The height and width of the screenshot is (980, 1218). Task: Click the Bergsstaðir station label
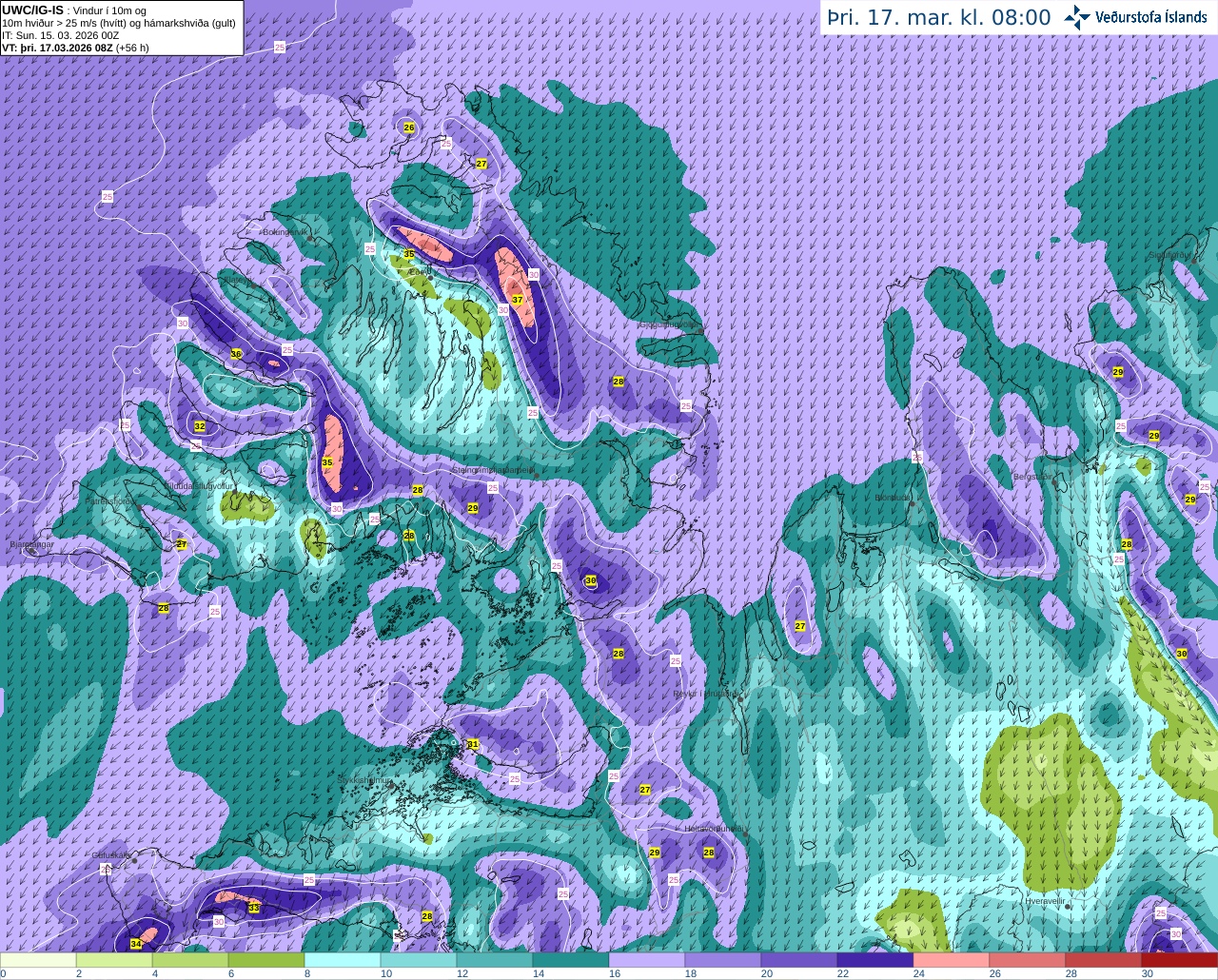(1033, 477)
